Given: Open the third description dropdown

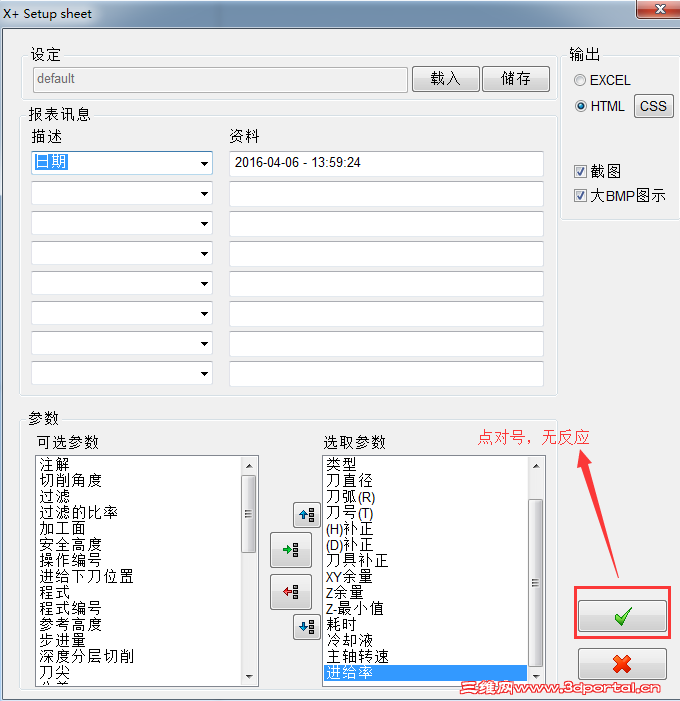Looking at the screenshot, I should (x=204, y=224).
